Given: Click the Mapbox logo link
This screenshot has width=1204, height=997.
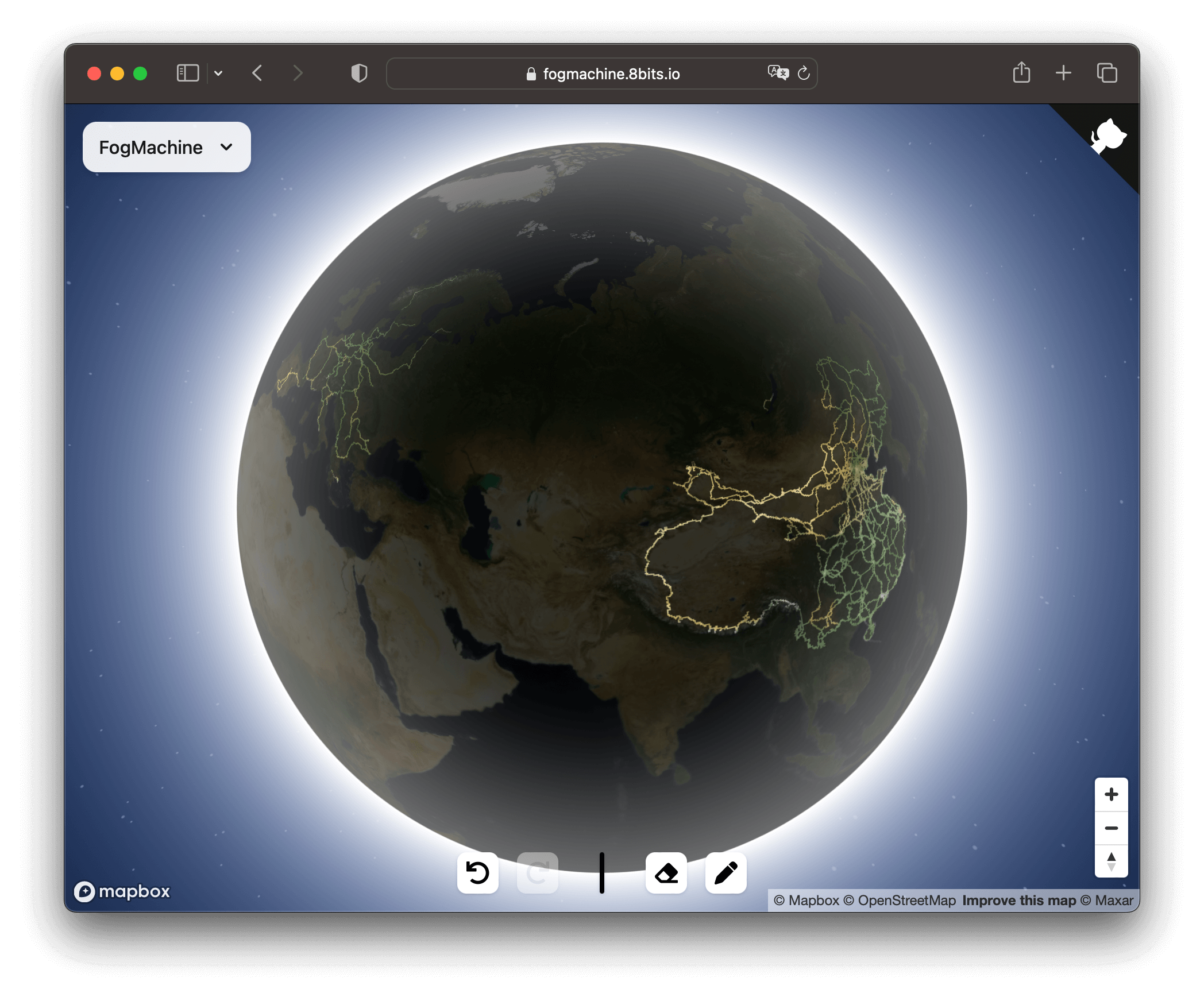Looking at the screenshot, I should [122, 891].
